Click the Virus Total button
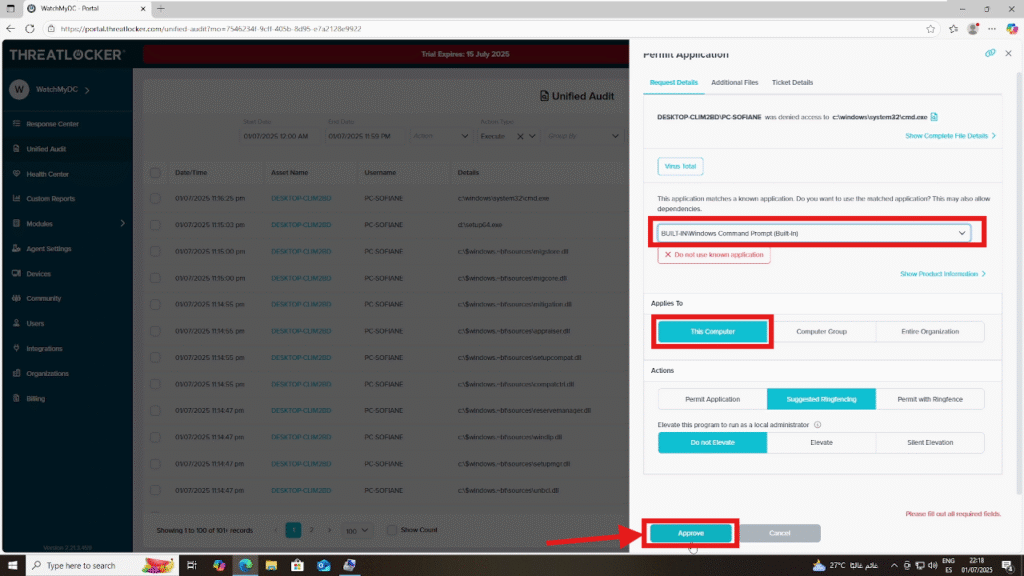 click(680, 167)
